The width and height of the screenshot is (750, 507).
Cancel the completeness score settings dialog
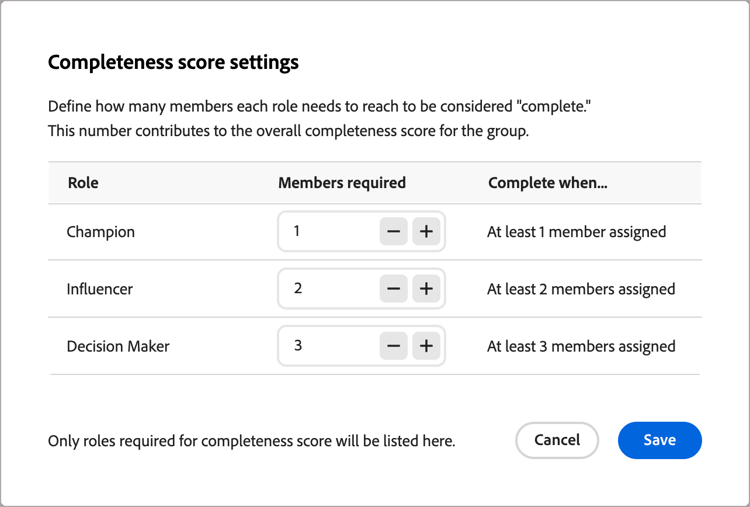(557, 440)
